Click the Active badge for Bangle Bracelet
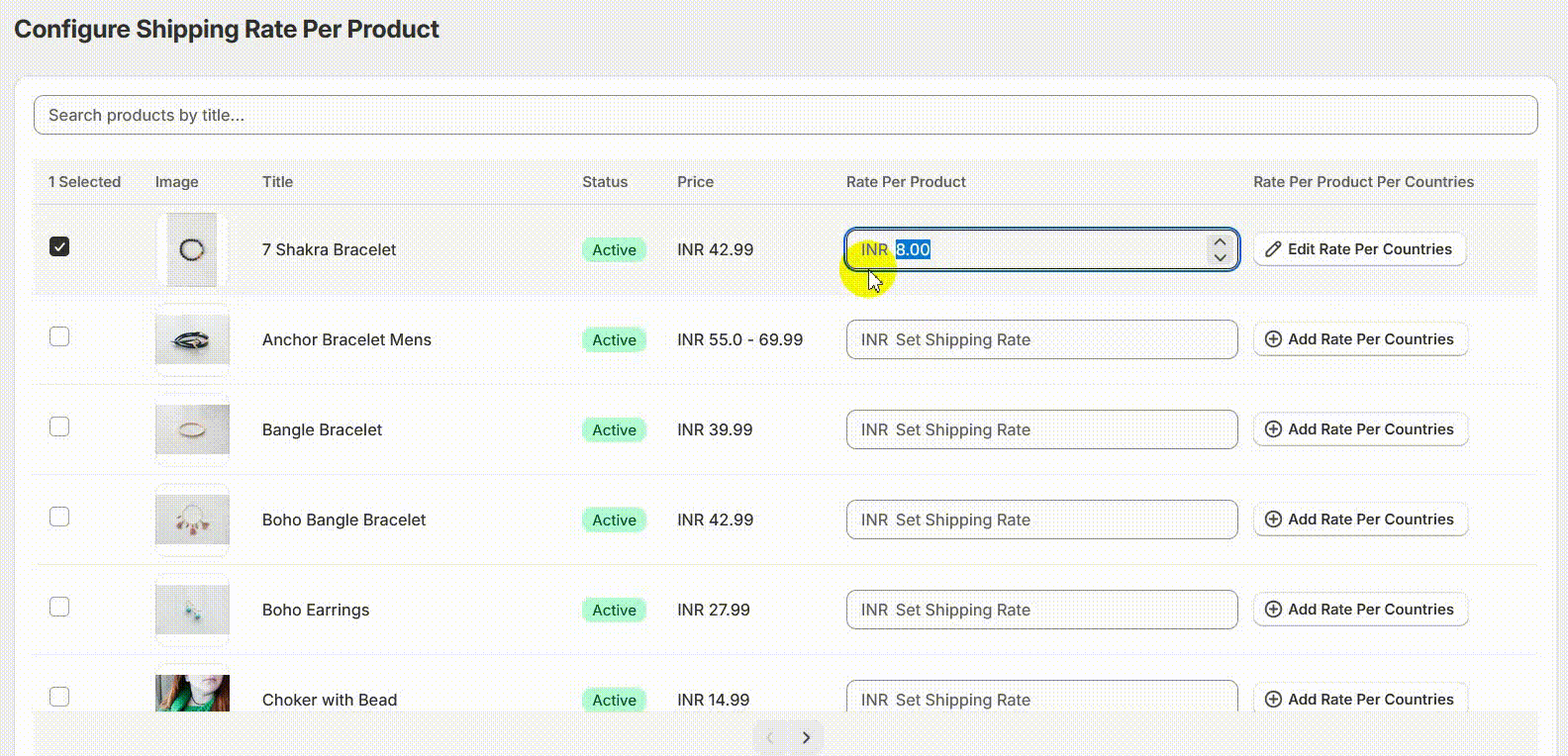1568x756 pixels. (614, 429)
